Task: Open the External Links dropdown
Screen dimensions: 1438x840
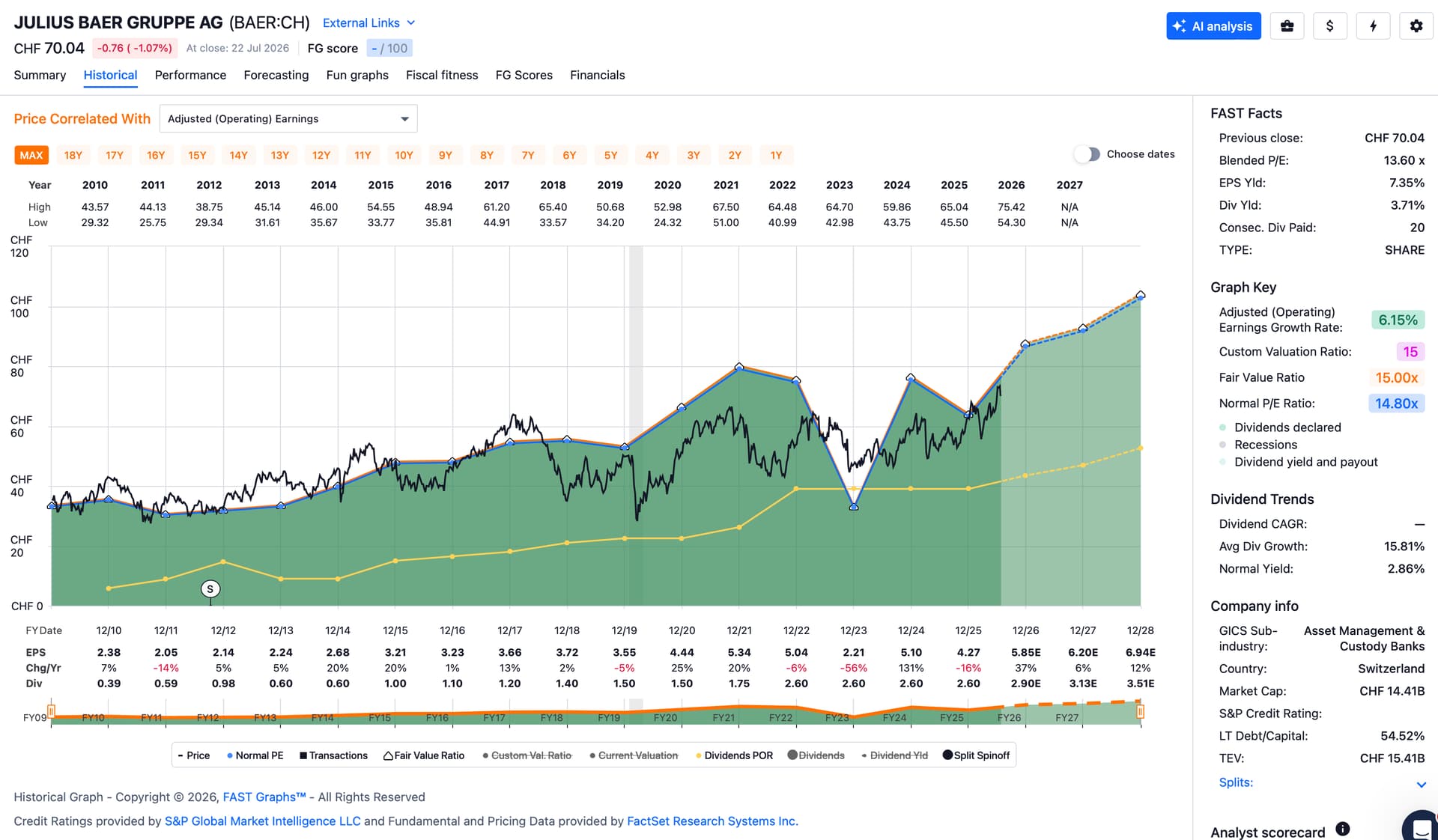Action: click(x=368, y=23)
